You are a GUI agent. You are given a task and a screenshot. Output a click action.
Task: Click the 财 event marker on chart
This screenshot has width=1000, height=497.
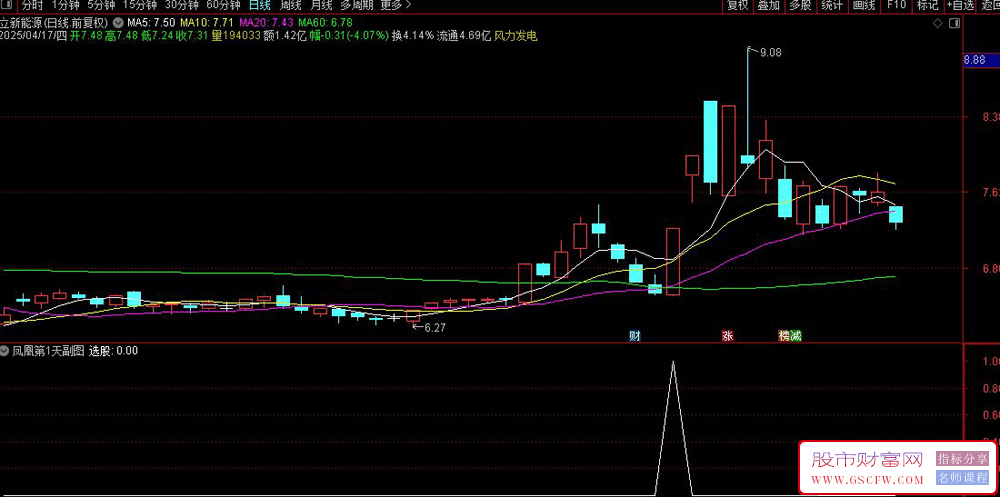click(x=635, y=336)
